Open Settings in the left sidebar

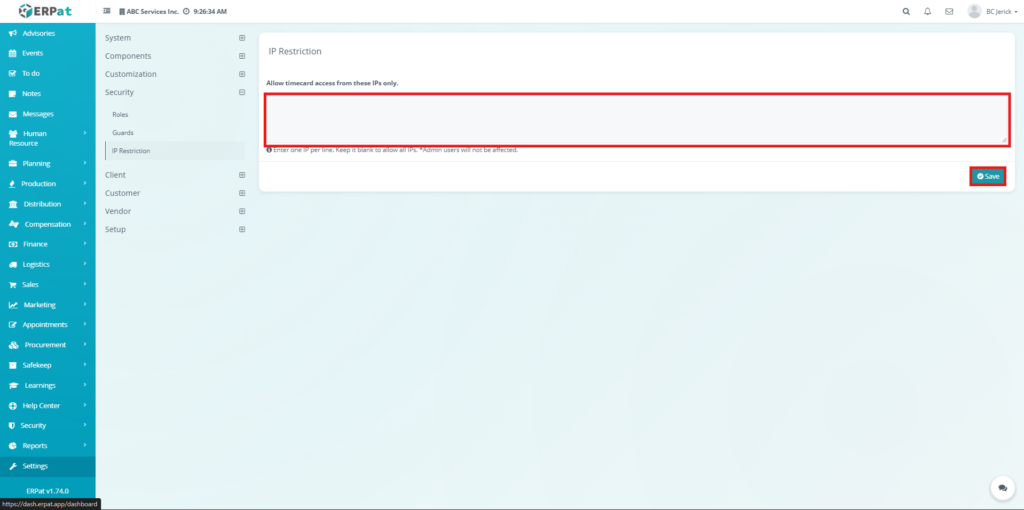35,466
